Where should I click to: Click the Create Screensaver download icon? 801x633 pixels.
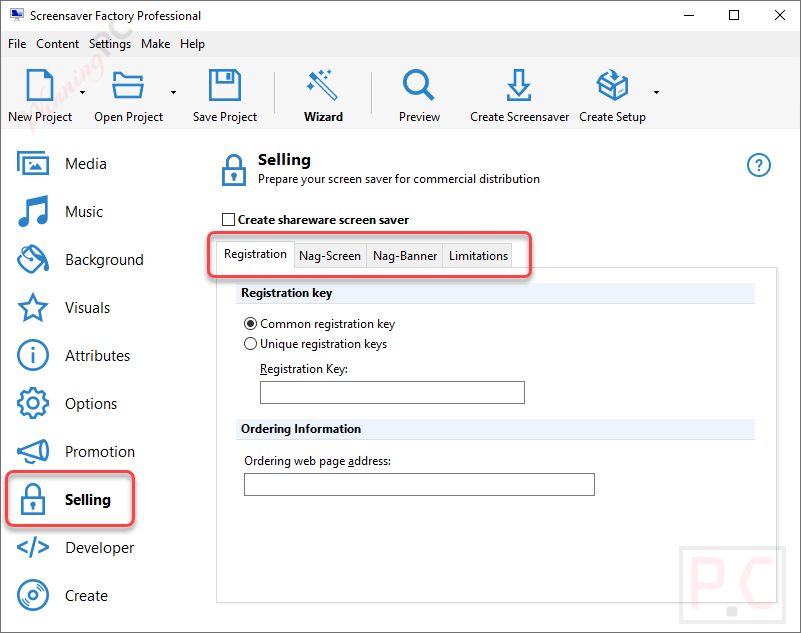[x=519, y=85]
